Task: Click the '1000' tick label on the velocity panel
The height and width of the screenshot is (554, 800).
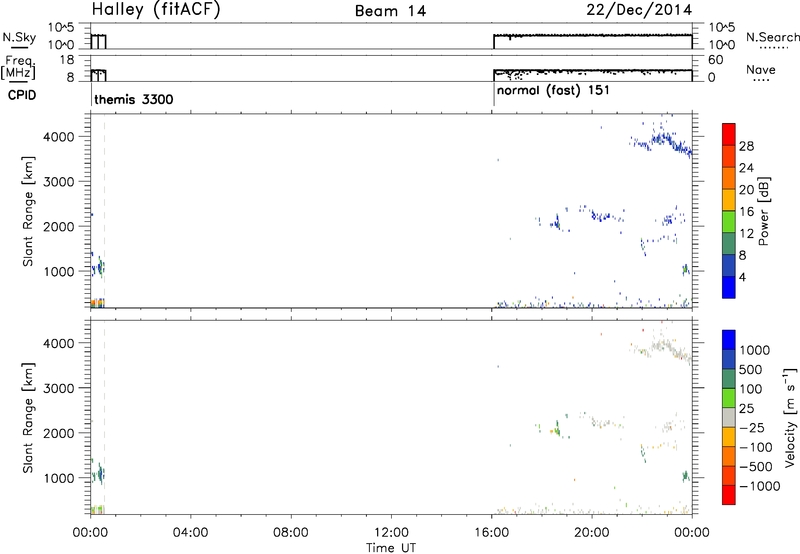Action: 60,478
